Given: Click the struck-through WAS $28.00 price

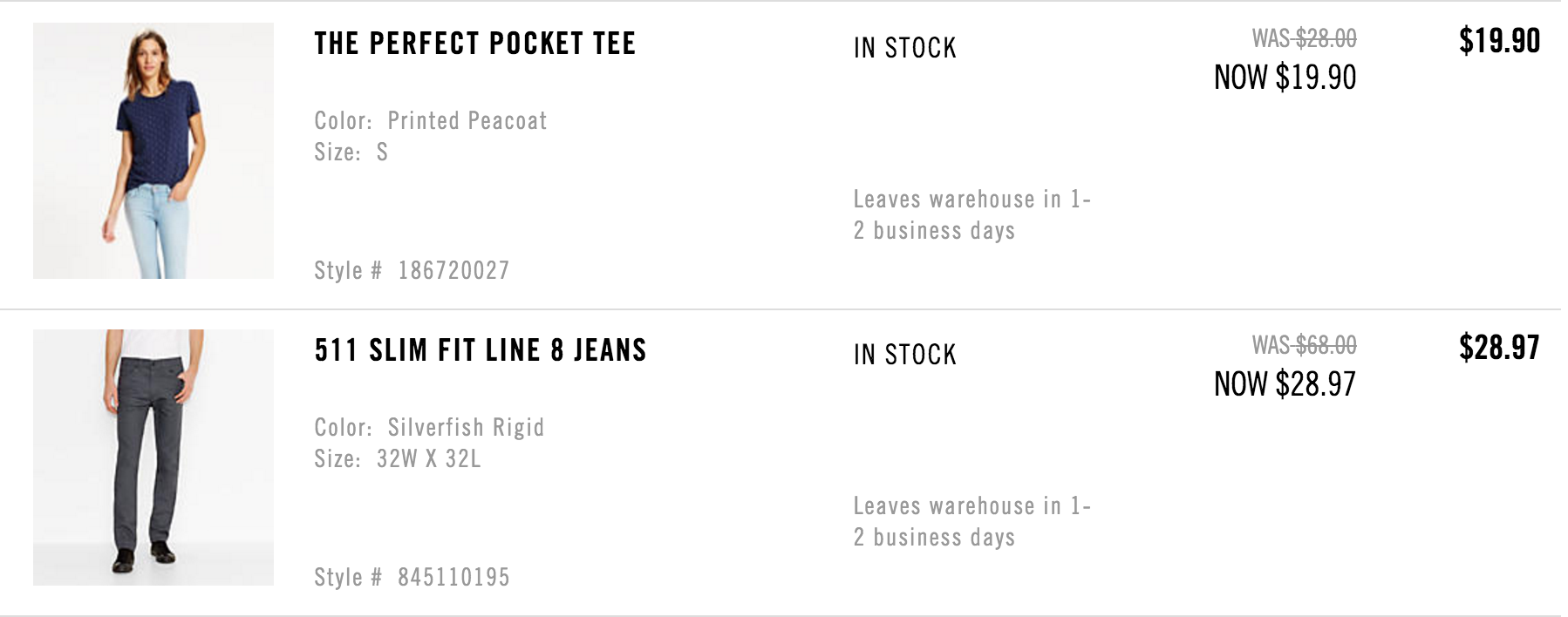Looking at the screenshot, I should [1304, 38].
